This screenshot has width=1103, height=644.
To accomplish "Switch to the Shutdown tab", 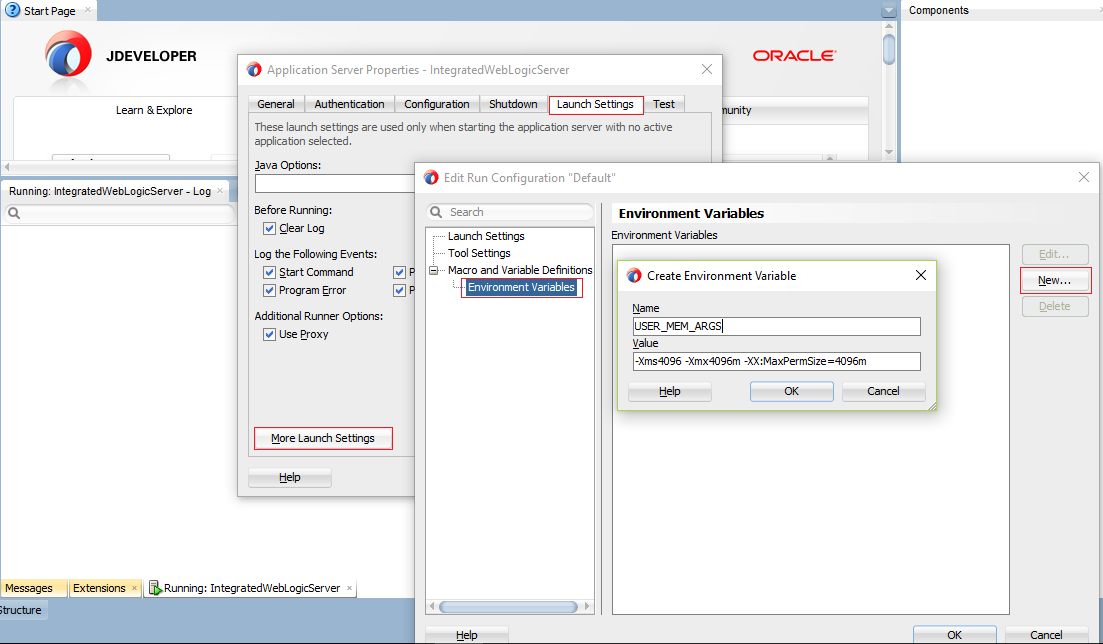I will [x=514, y=104].
